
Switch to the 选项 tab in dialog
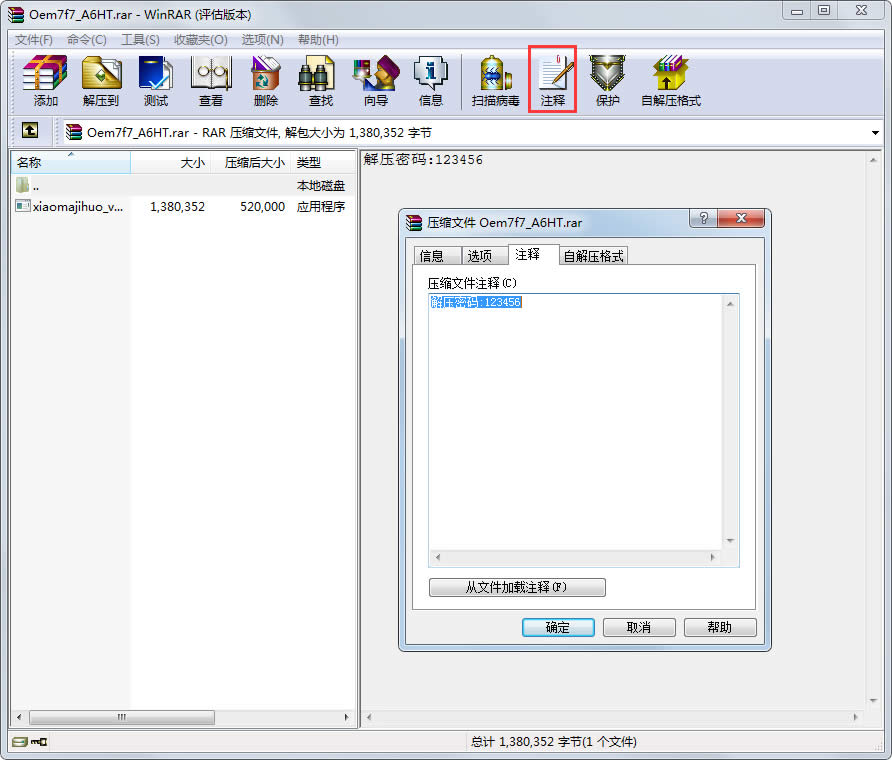coord(481,255)
